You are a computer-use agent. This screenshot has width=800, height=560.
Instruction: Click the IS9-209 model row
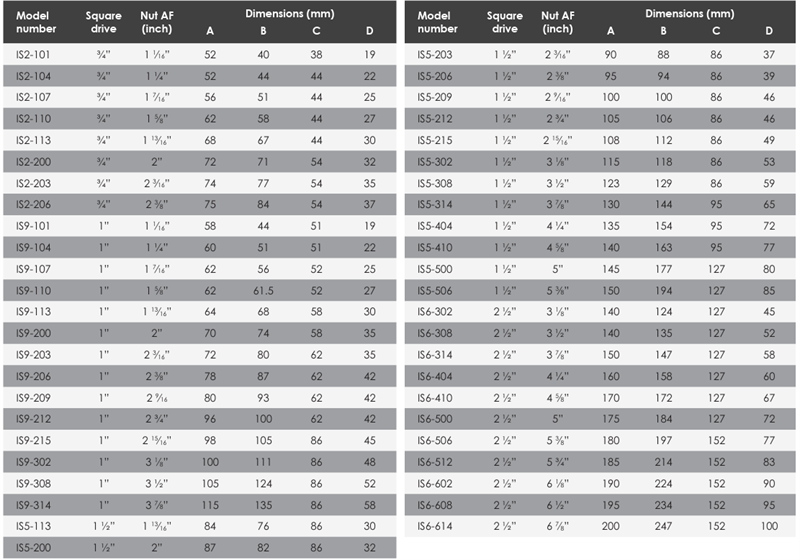coord(199,397)
